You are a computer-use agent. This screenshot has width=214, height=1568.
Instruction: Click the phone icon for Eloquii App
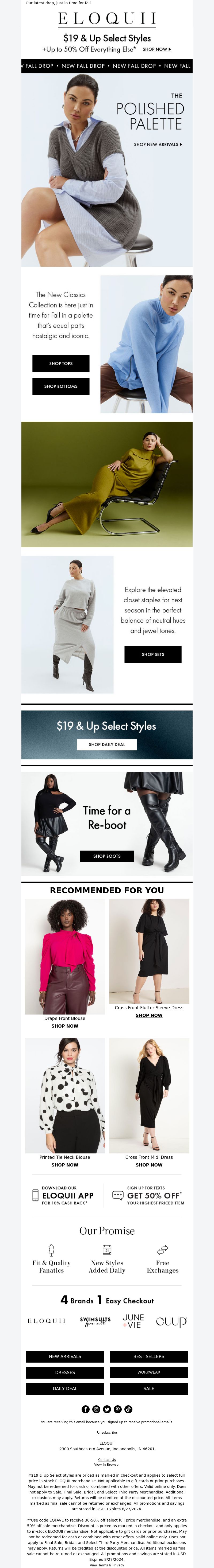35,1195
